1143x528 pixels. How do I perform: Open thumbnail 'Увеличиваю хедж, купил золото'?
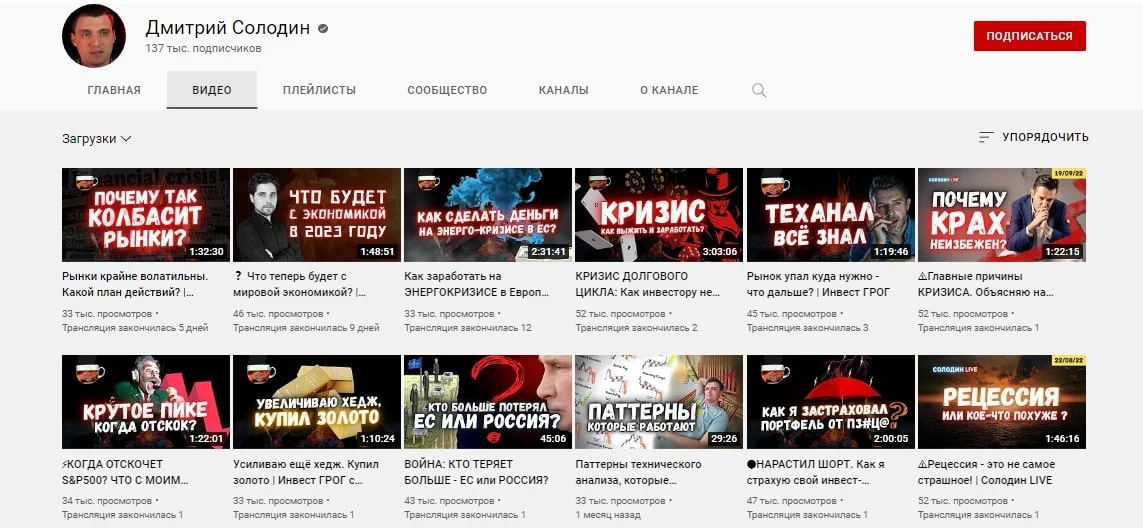tap(317, 402)
